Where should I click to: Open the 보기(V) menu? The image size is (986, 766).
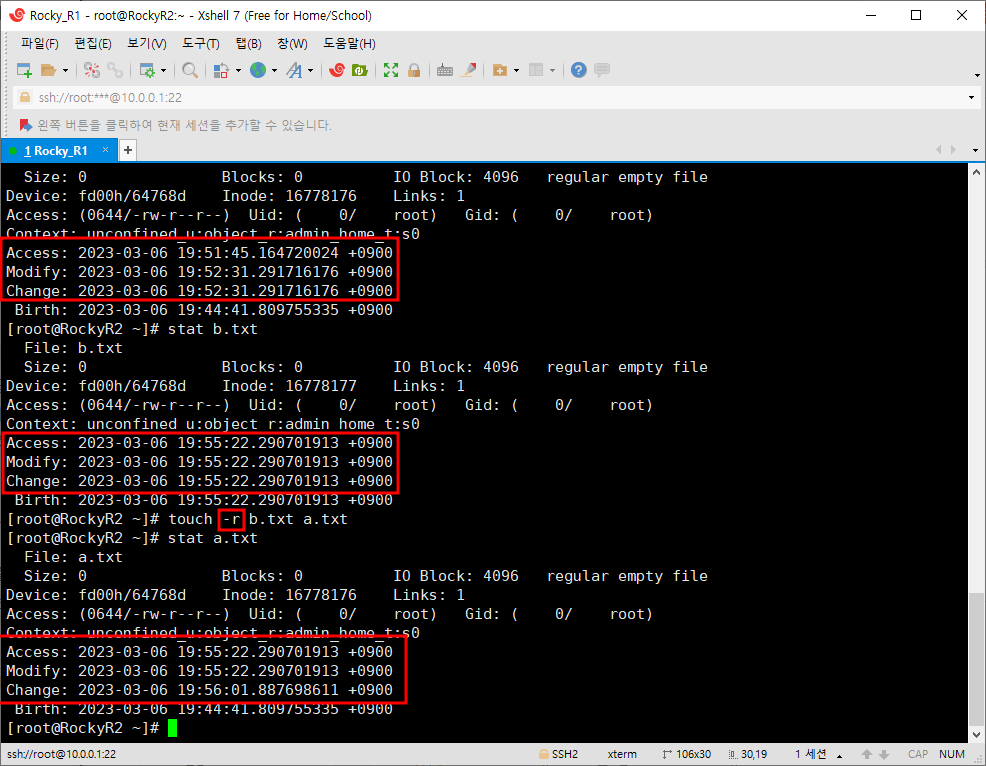tap(147, 43)
